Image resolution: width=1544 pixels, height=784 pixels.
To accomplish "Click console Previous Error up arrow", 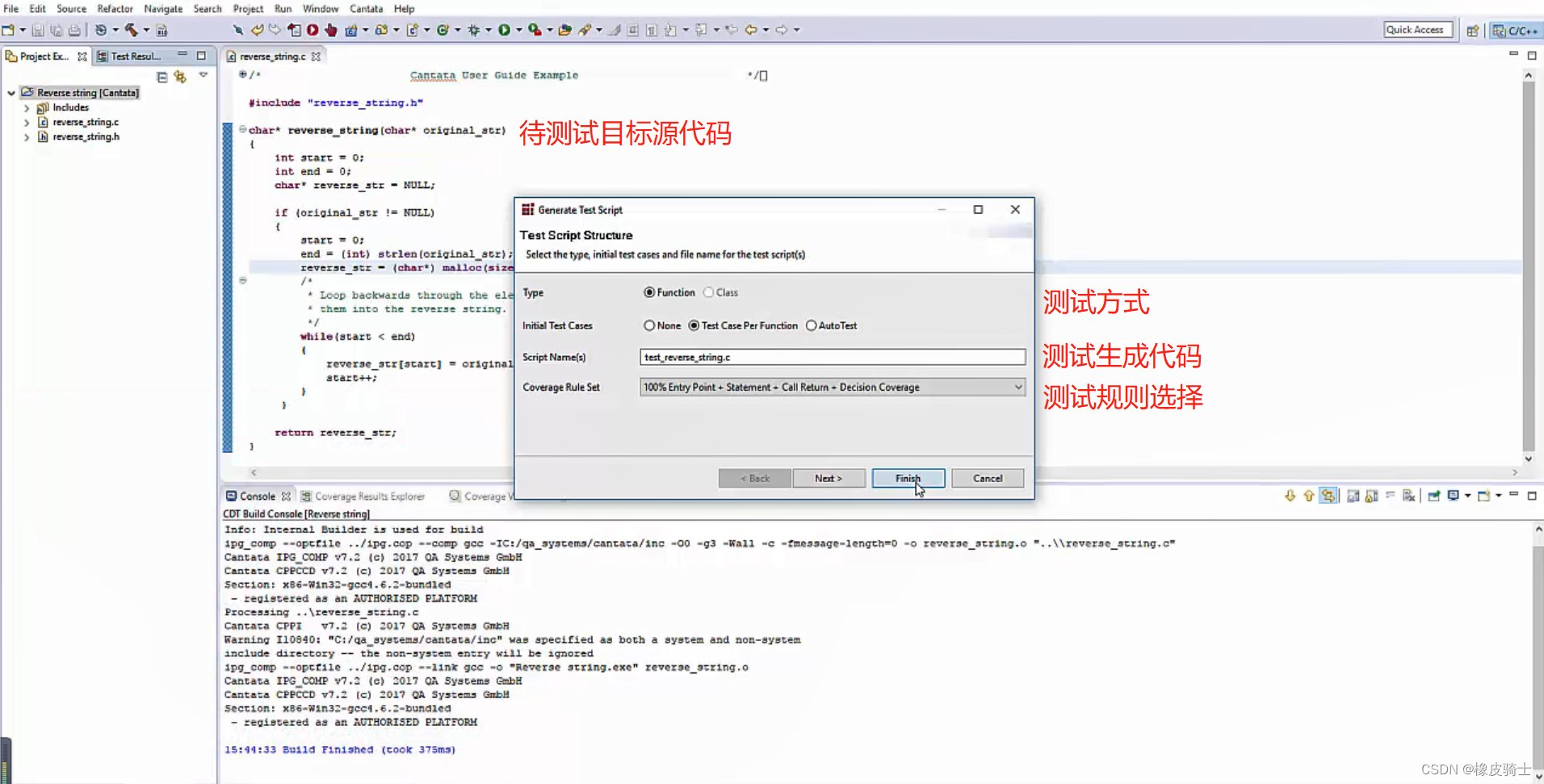I will coord(1309,496).
